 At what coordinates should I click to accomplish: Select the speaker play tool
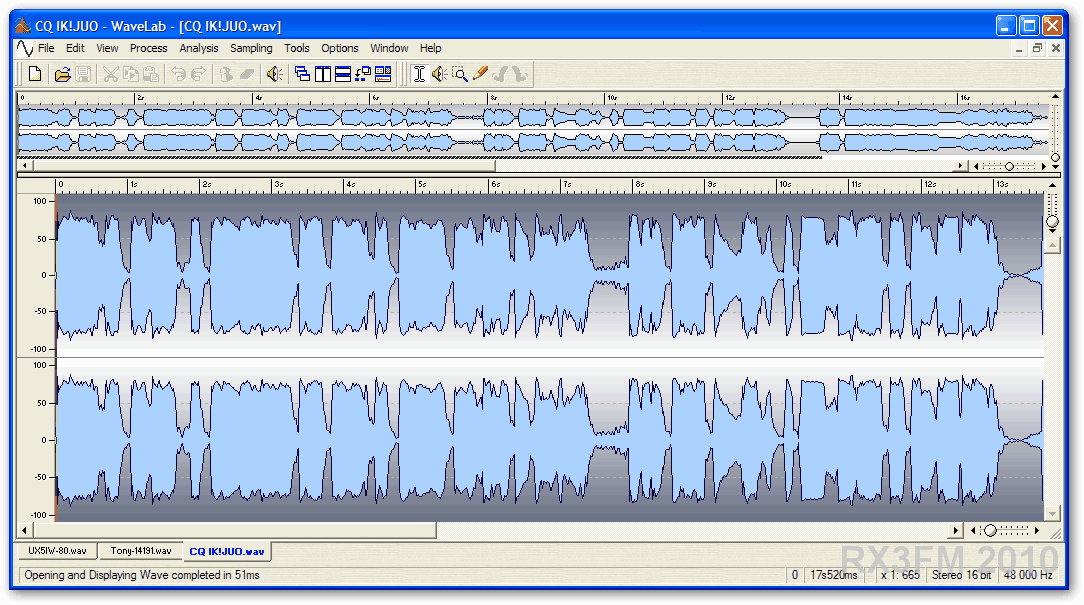tap(440, 74)
